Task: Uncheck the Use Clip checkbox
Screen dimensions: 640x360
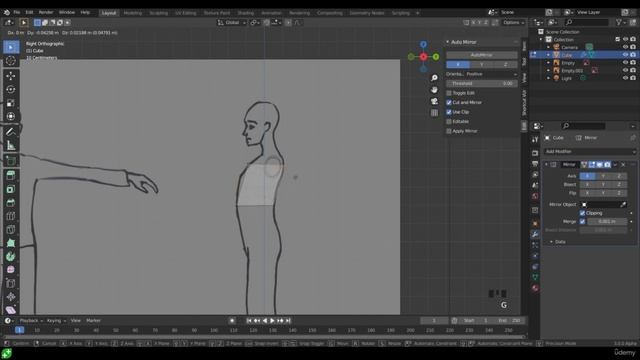Action: tap(449, 112)
